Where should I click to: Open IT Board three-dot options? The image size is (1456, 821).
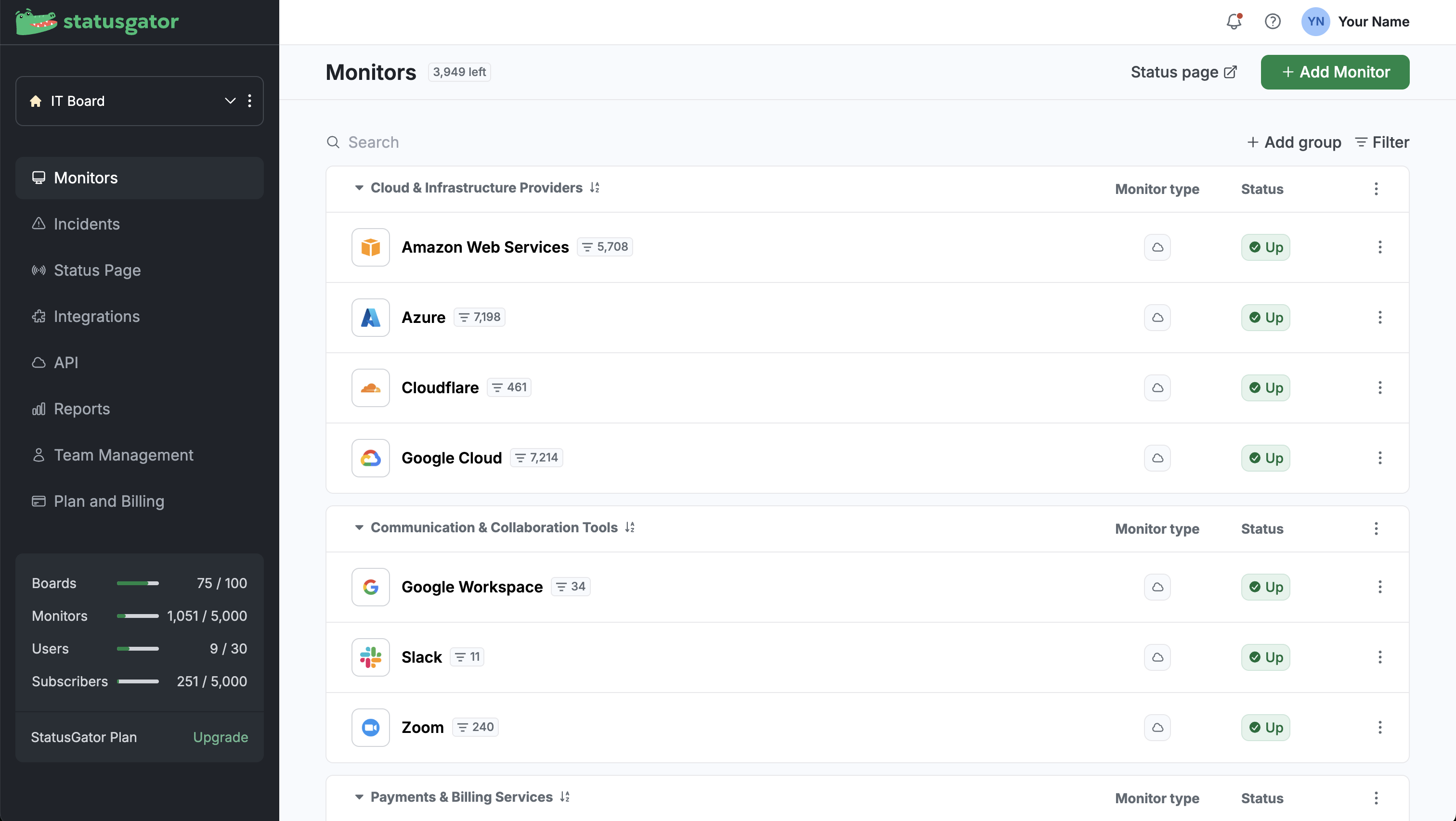coord(249,101)
